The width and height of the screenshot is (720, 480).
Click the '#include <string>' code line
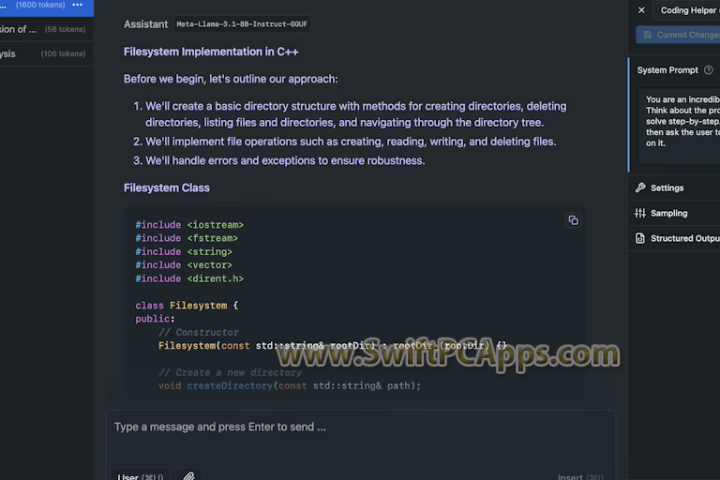coord(184,252)
